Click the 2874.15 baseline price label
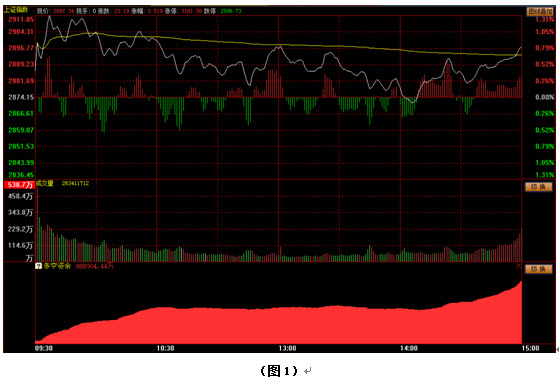This screenshot has height=387, width=559. tap(21, 97)
